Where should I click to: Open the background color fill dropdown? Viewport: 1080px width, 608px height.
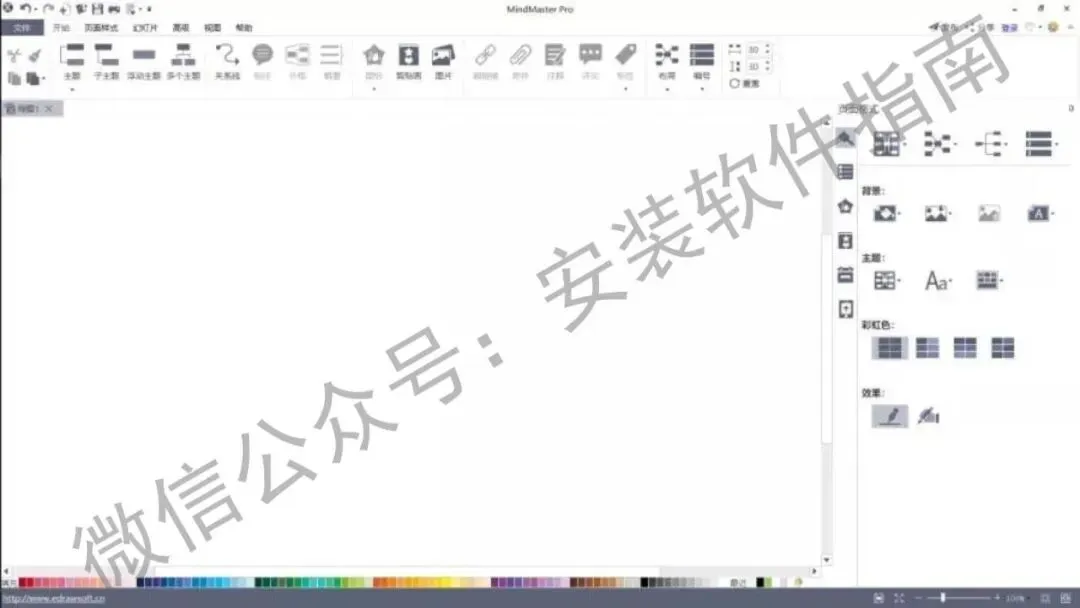coord(887,213)
